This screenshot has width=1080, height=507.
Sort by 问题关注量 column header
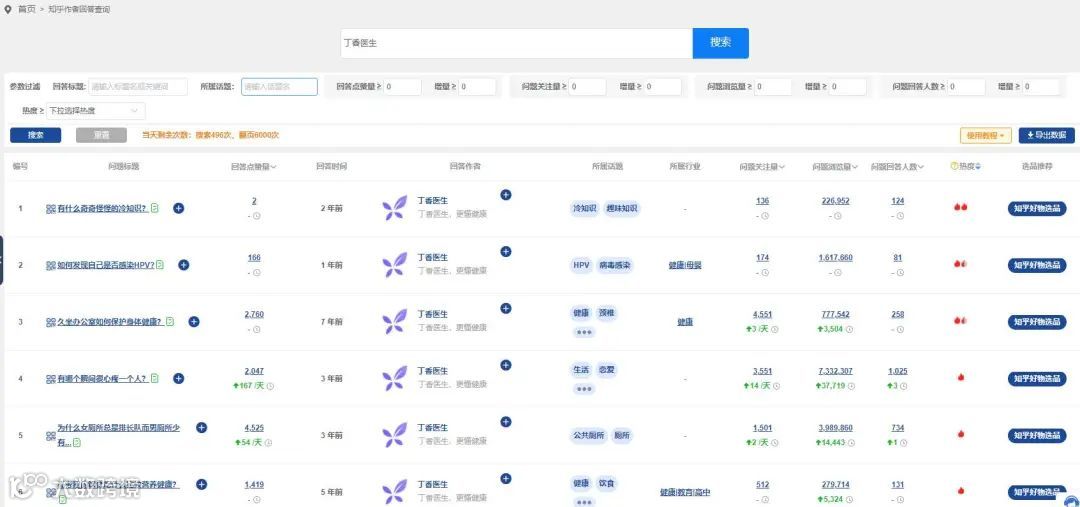(x=762, y=167)
